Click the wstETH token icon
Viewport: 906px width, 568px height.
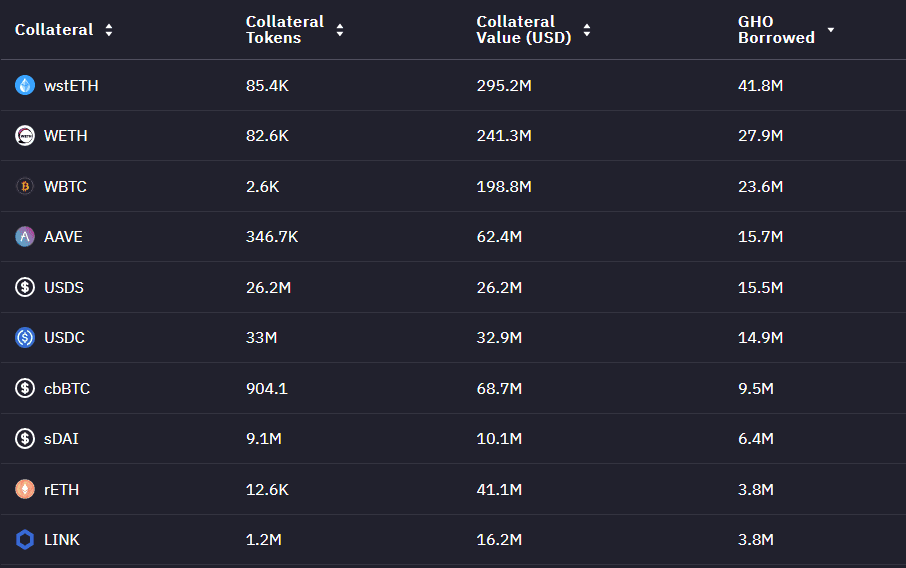(x=25, y=86)
